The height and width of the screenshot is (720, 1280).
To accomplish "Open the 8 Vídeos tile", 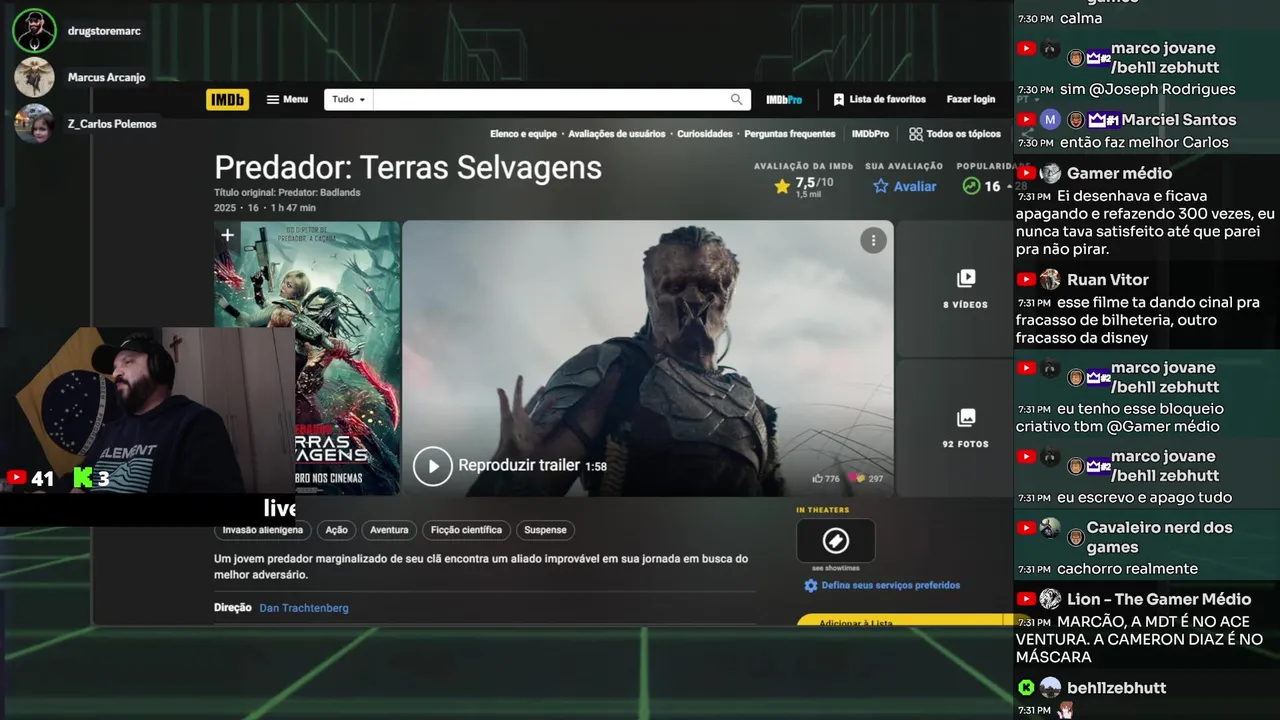I will tap(964, 289).
